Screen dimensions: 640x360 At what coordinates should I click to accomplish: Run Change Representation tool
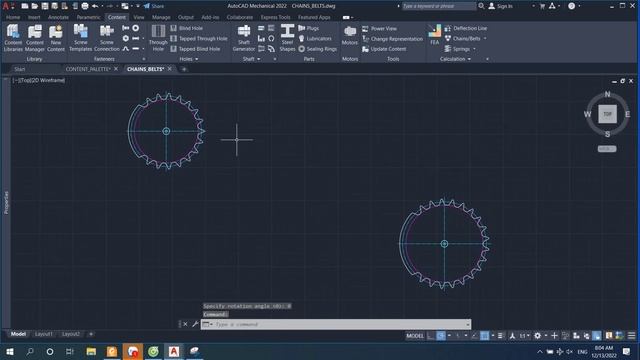(393, 39)
